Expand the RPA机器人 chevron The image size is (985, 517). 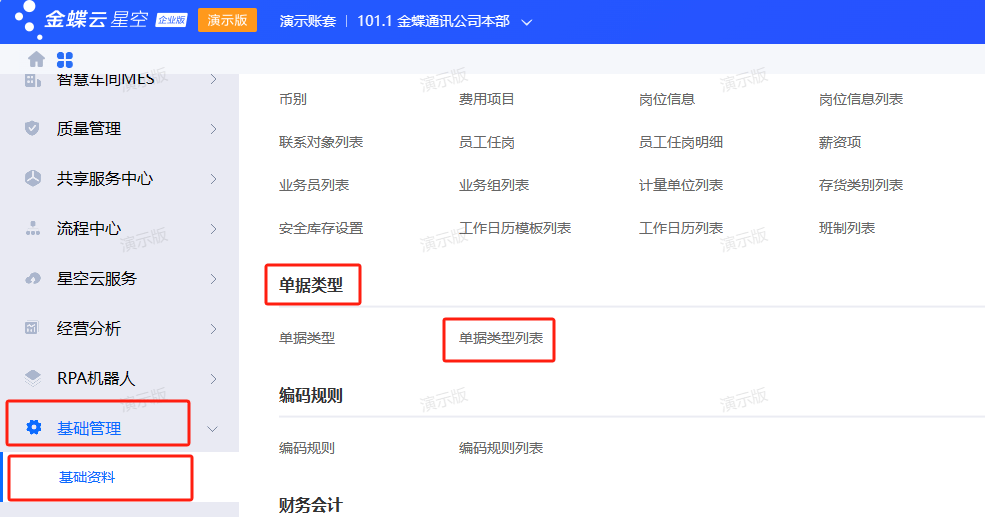coord(214,379)
